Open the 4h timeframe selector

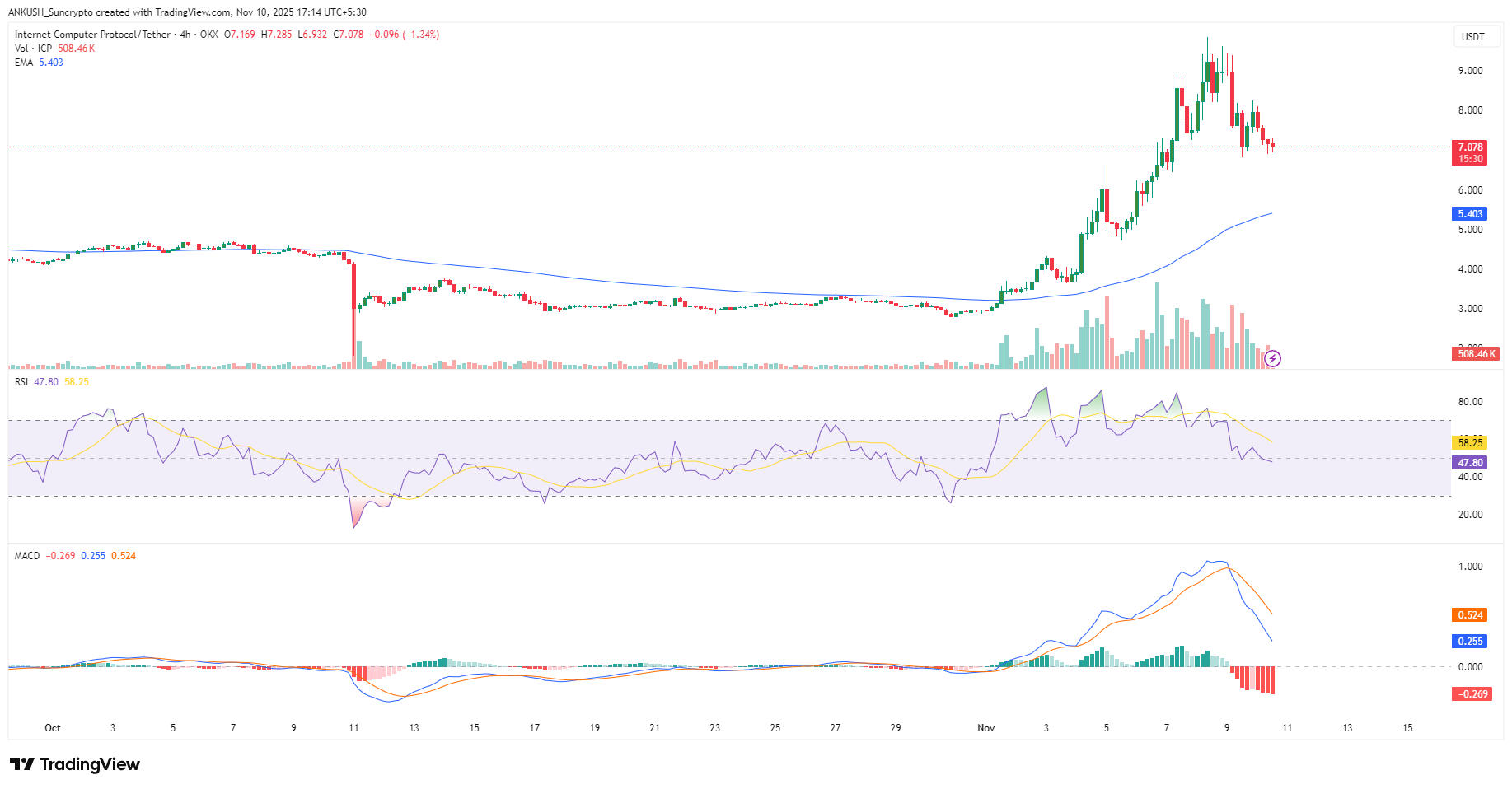182,35
